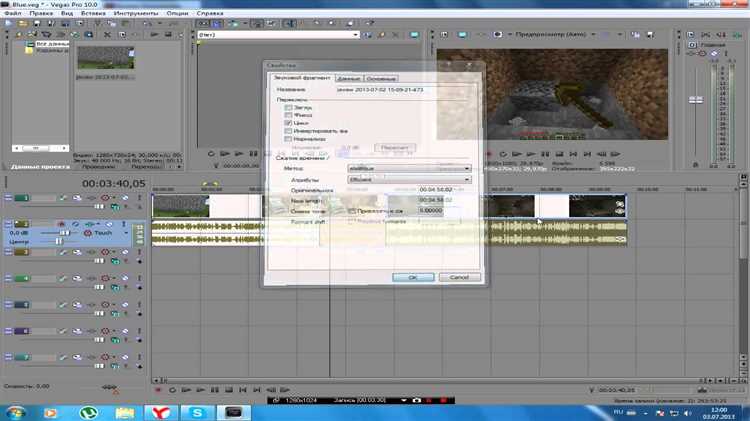750x421 pixels.
Task: Go to project start in bottom transport
Action: tap(243, 390)
